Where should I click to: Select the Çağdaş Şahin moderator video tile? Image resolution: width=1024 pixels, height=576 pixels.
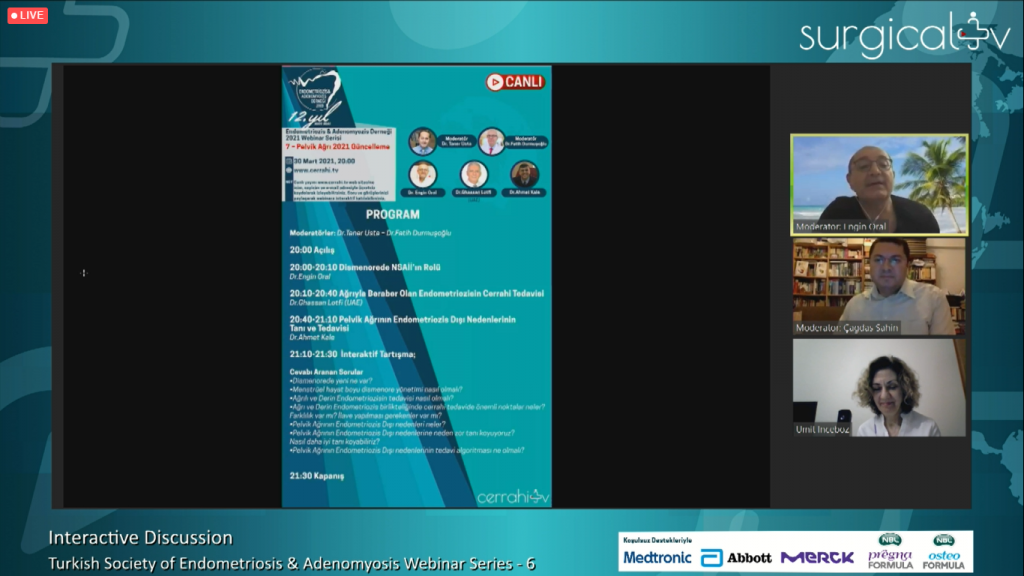[x=879, y=286]
